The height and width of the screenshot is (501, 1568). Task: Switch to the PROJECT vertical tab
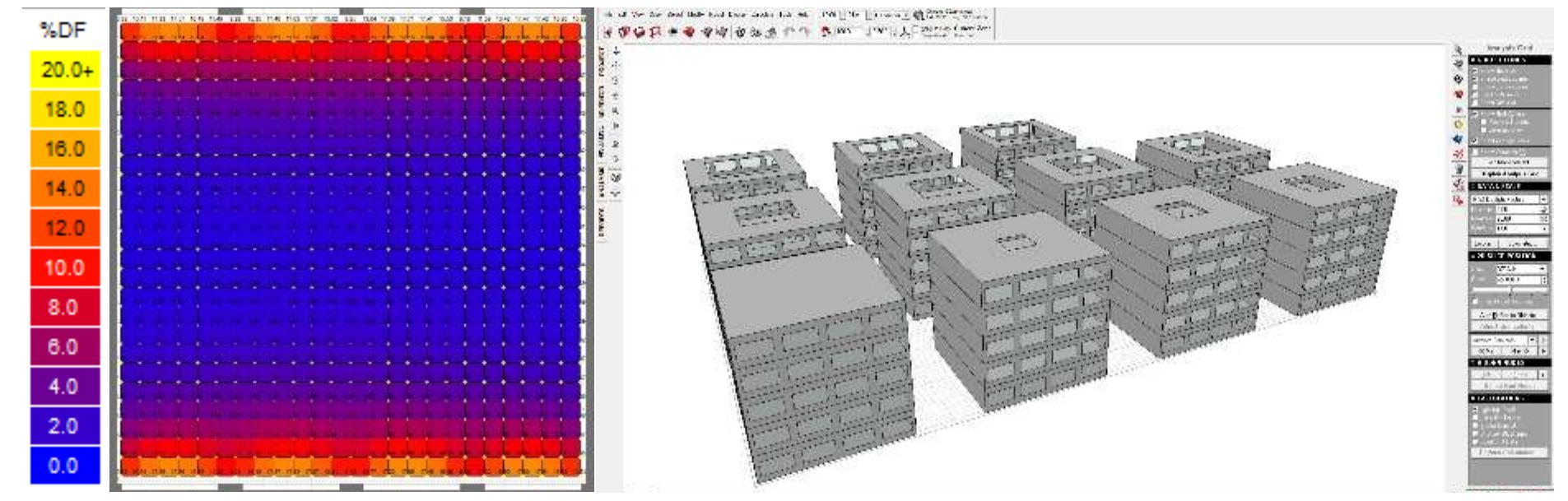coord(602,62)
